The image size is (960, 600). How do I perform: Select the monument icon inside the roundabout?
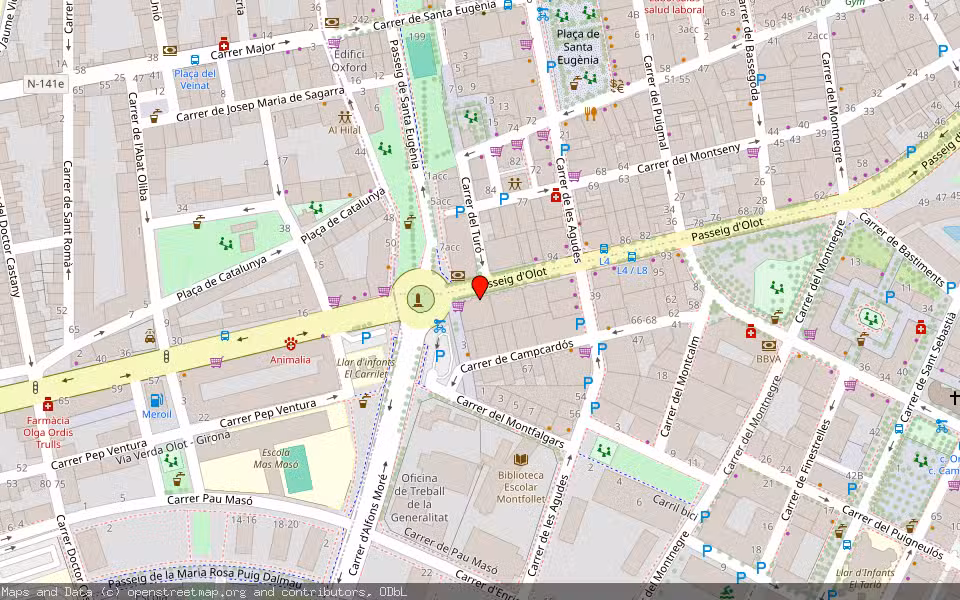pos(418,299)
